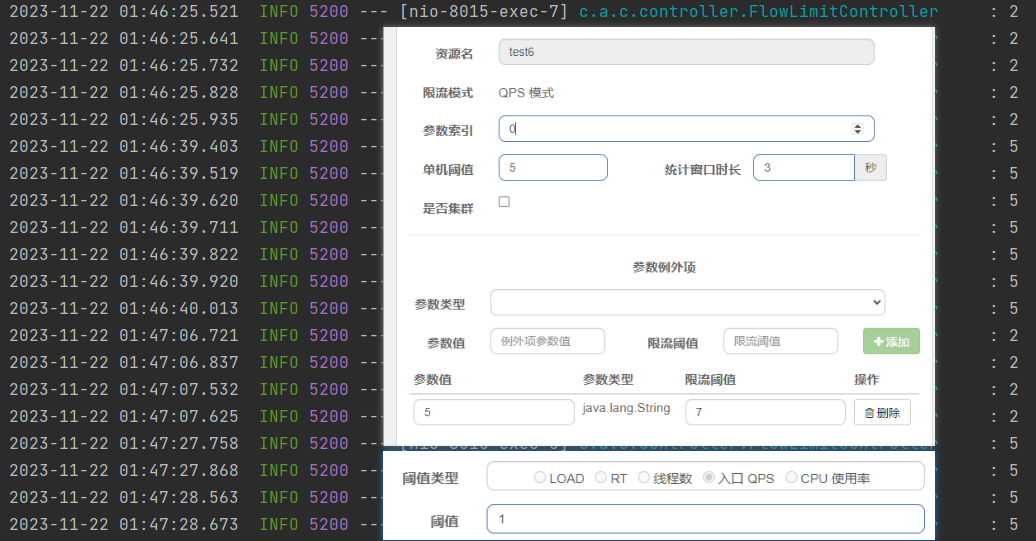Toggle the 是否集群 checkbox
This screenshot has width=1036, height=541.
point(504,202)
